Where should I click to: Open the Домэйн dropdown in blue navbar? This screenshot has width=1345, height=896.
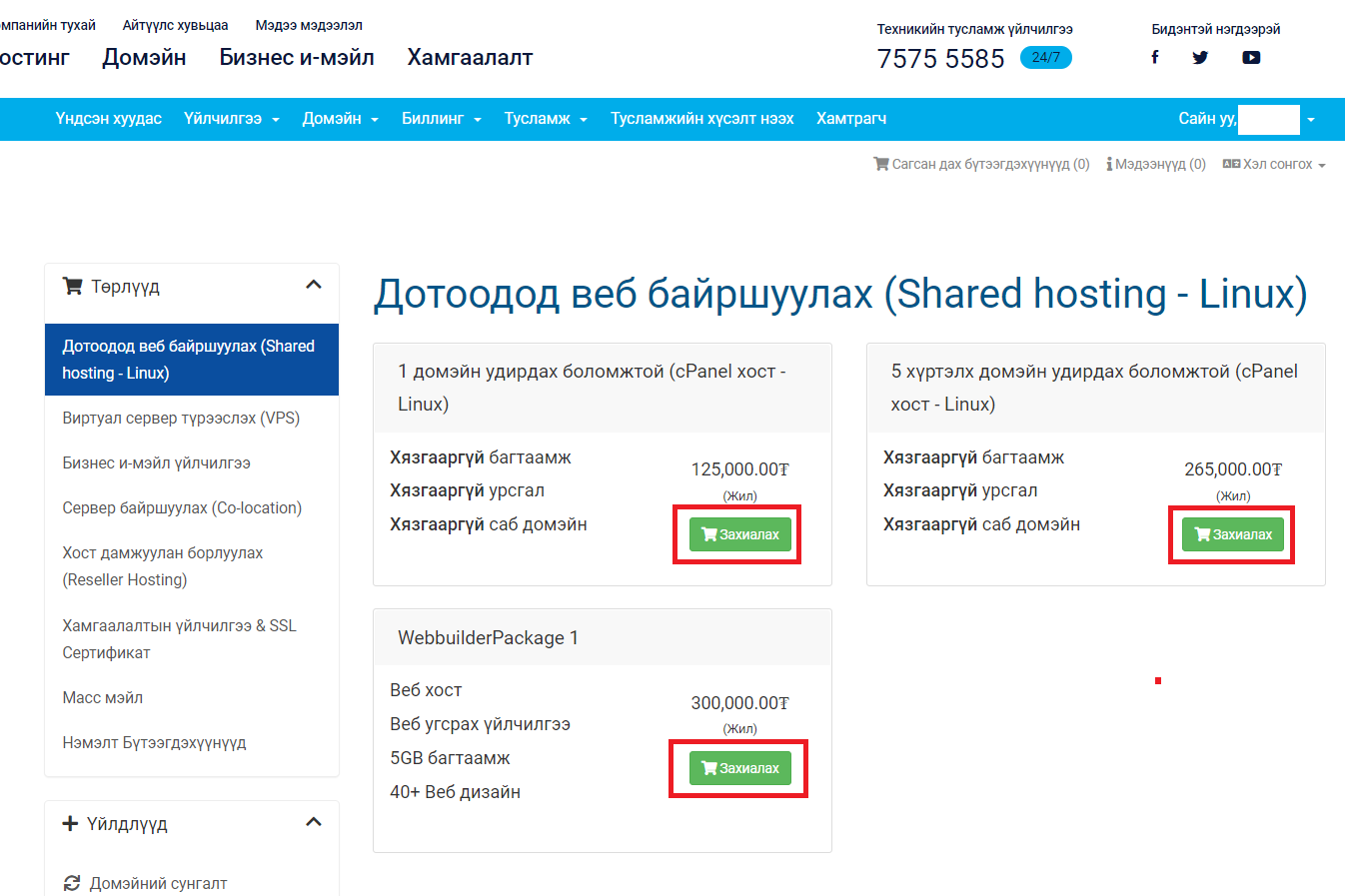tap(341, 119)
